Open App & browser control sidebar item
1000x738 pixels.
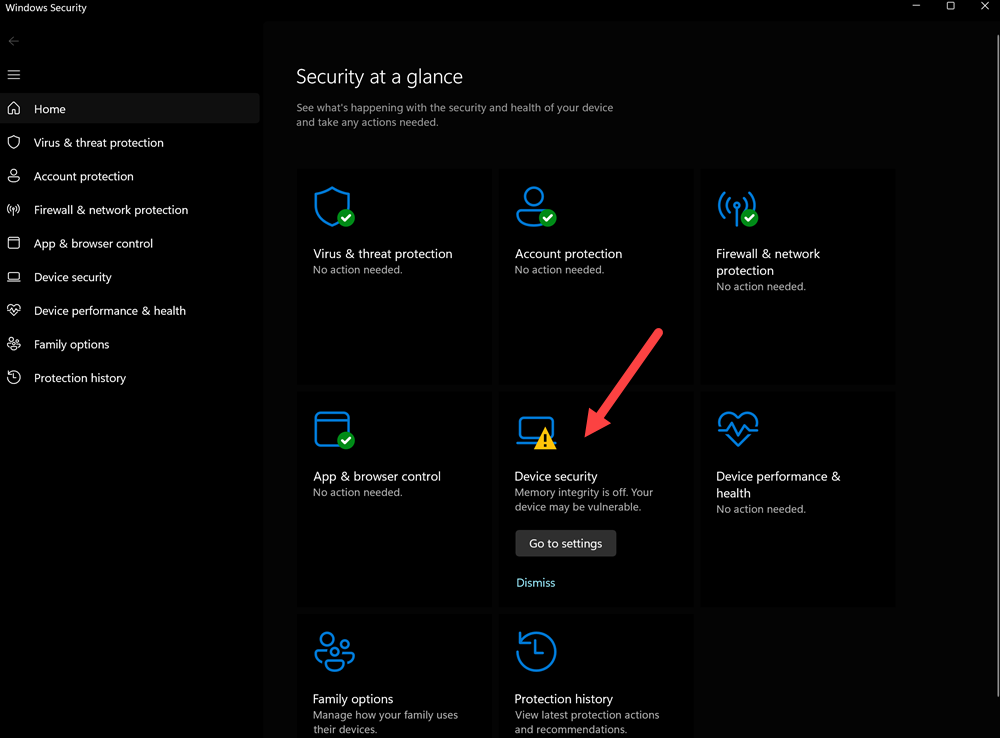click(93, 244)
